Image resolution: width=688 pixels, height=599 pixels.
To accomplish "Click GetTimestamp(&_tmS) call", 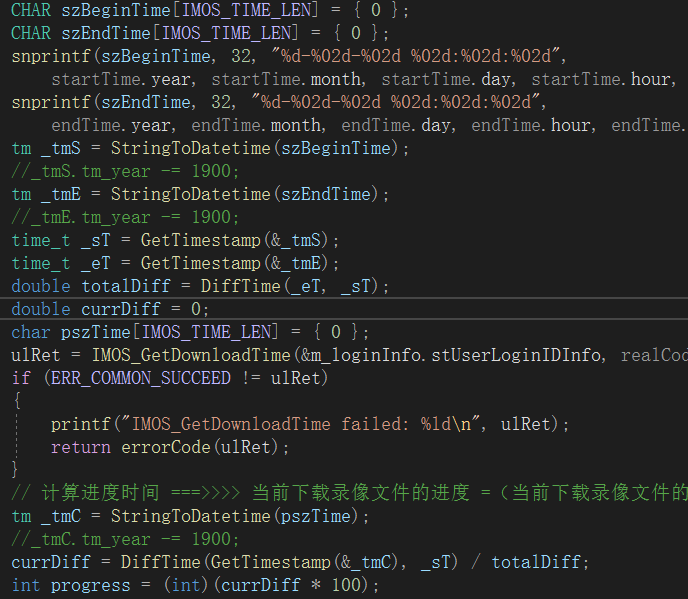I will (x=234, y=240).
